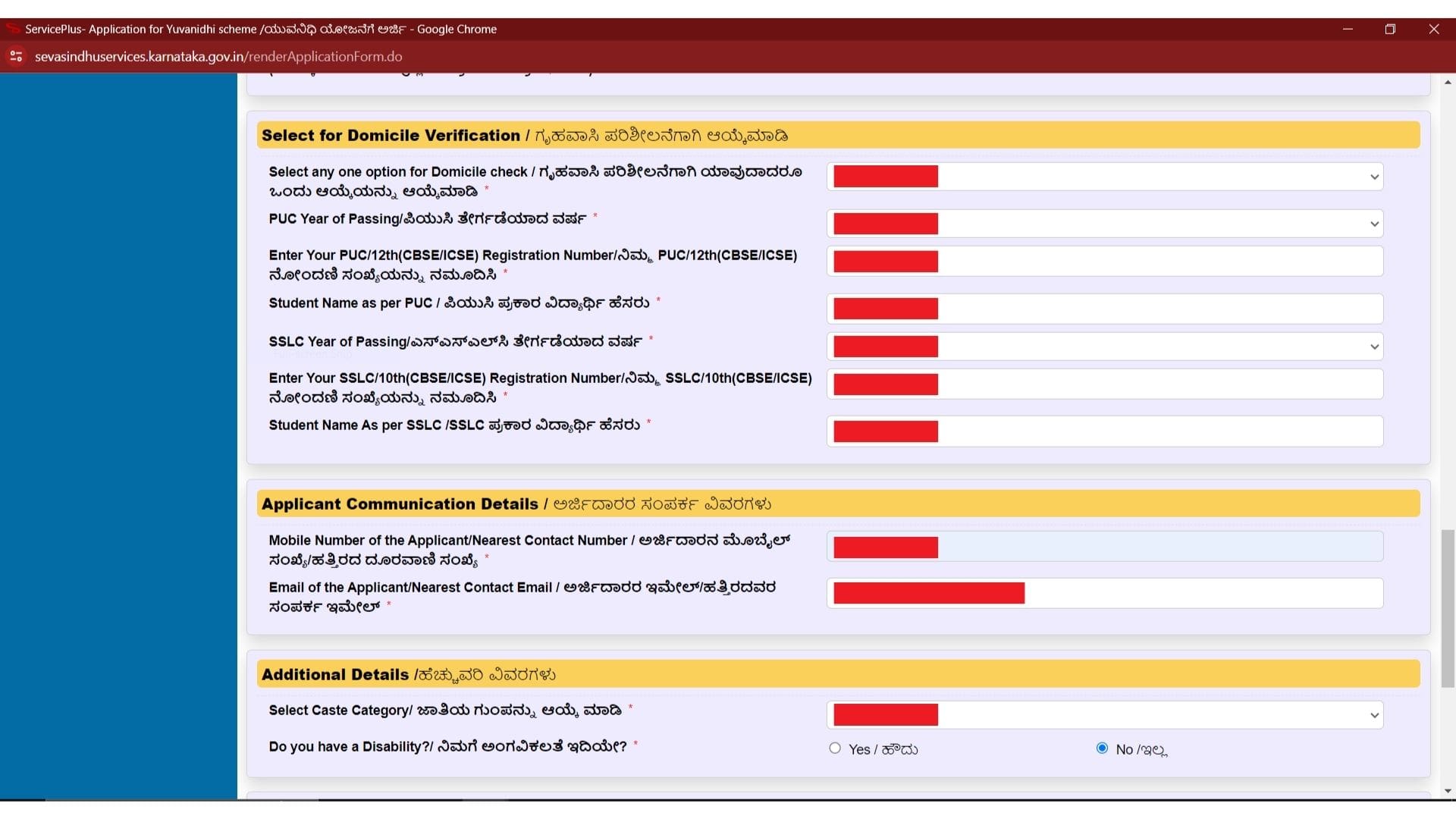The image size is (1456, 819).
Task: Select No for disability question
Action: (x=1102, y=748)
